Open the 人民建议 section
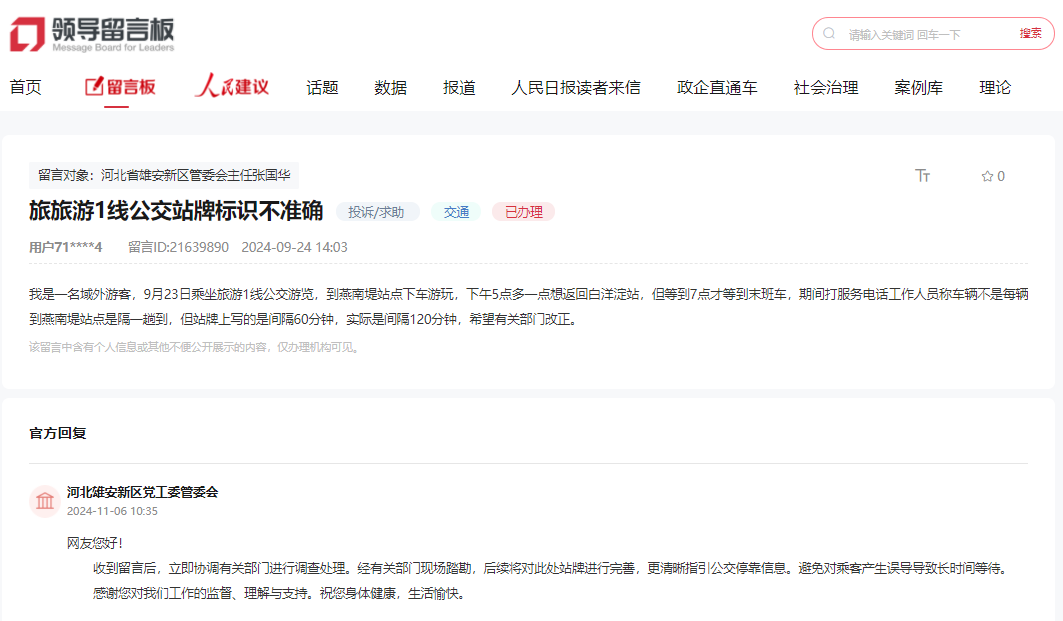Image resolution: width=1063 pixels, height=621 pixels. pos(232,87)
